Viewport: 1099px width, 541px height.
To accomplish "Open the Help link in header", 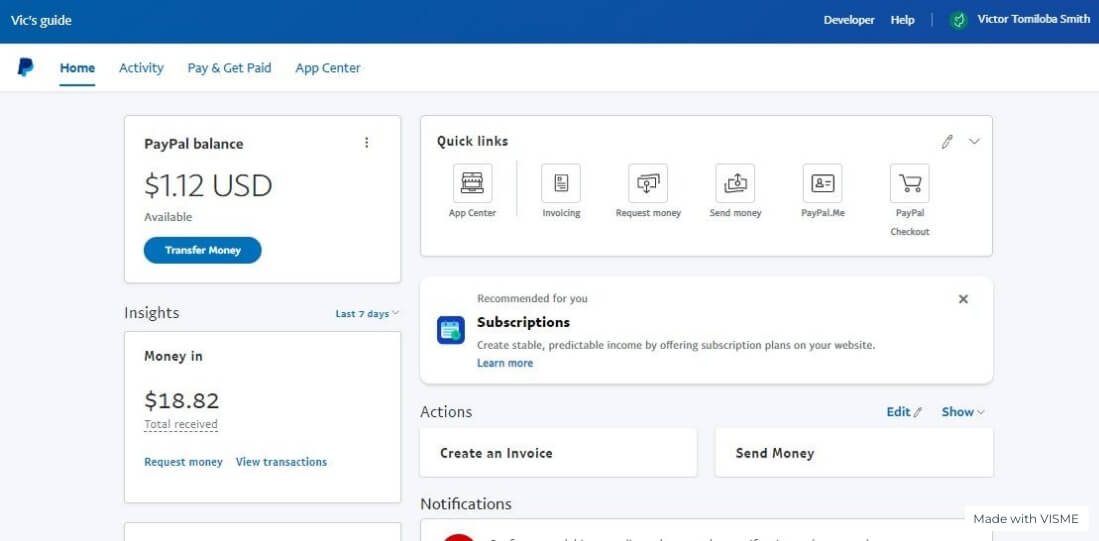I will [x=902, y=20].
